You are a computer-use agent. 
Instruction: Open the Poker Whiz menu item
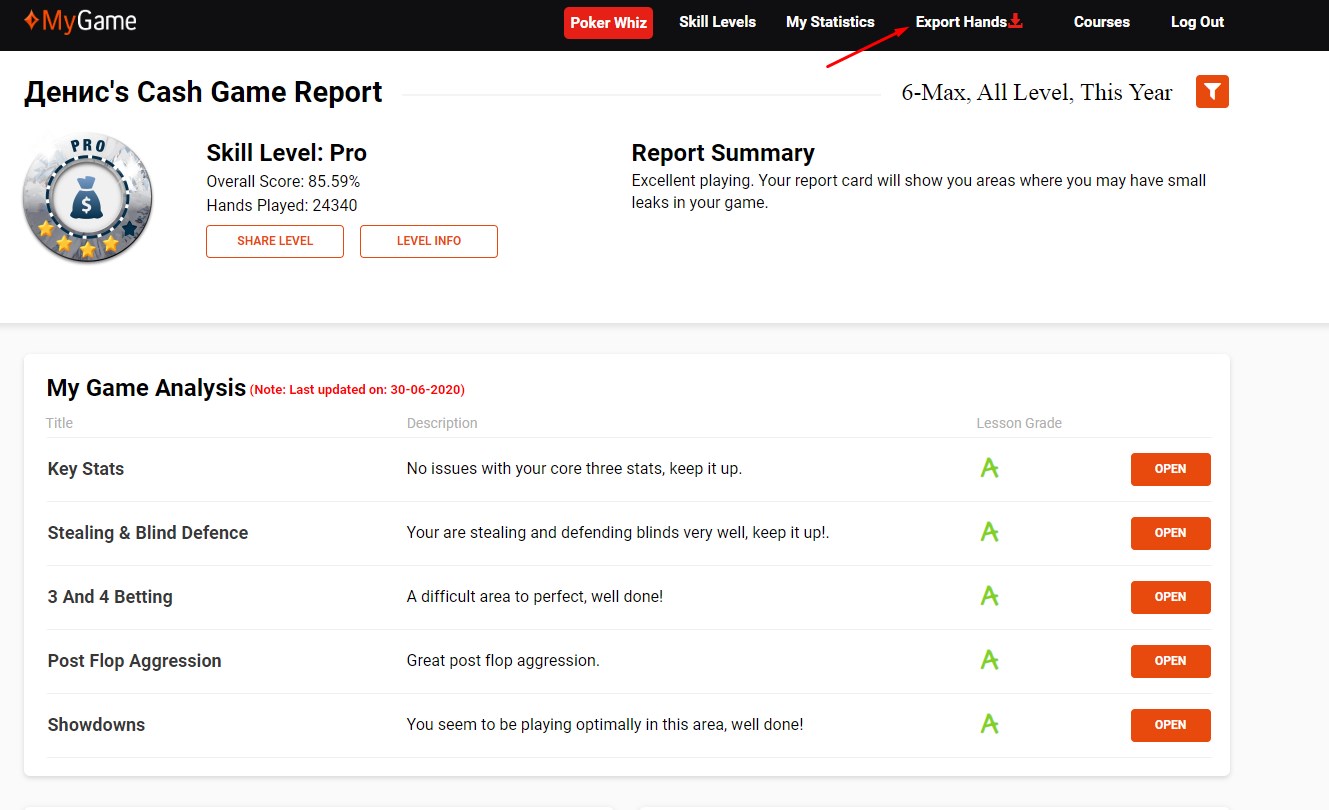click(608, 23)
